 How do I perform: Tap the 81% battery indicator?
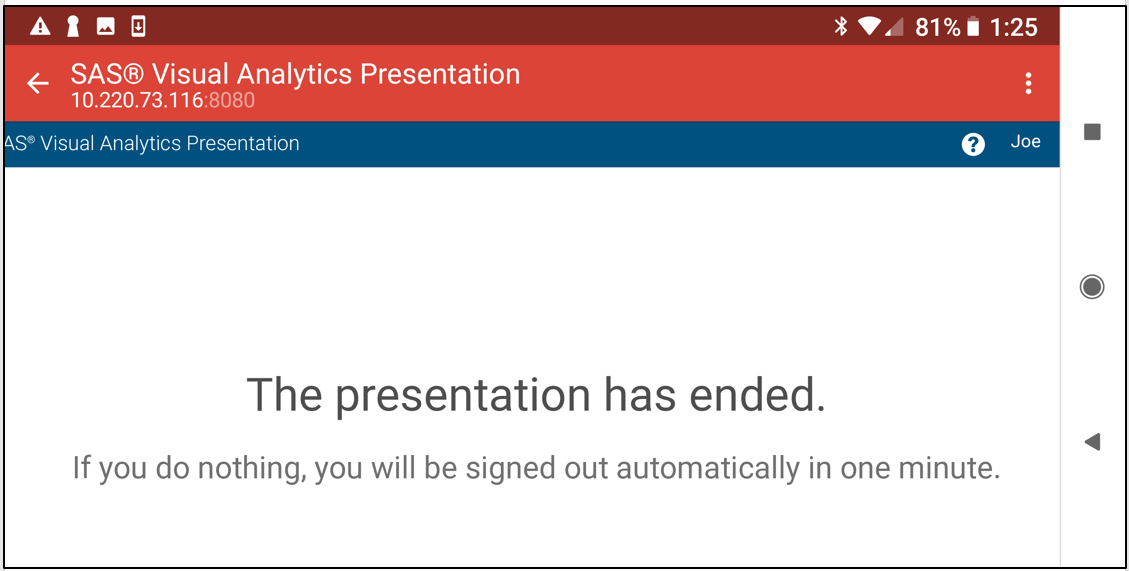coord(947,27)
